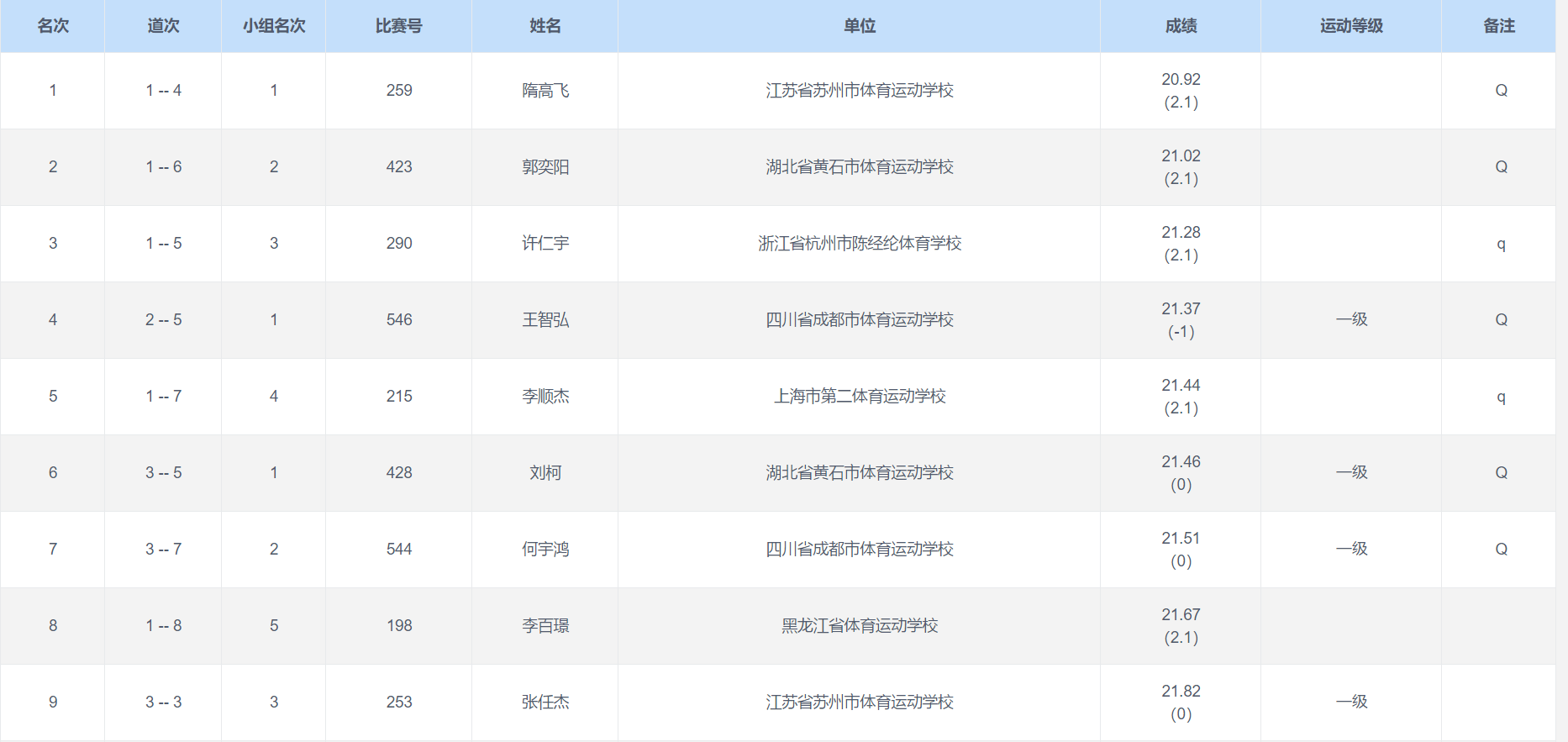Click the 运动等级 column header
The image size is (1568, 742).
coord(1351,26)
